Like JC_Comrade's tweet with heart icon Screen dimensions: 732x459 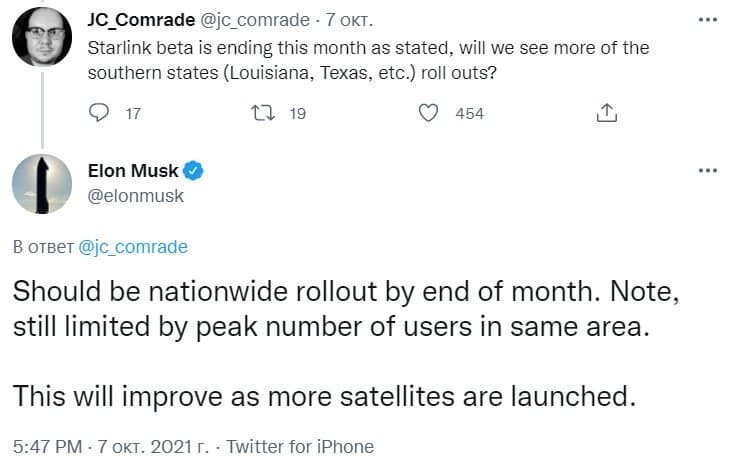click(x=429, y=113)
